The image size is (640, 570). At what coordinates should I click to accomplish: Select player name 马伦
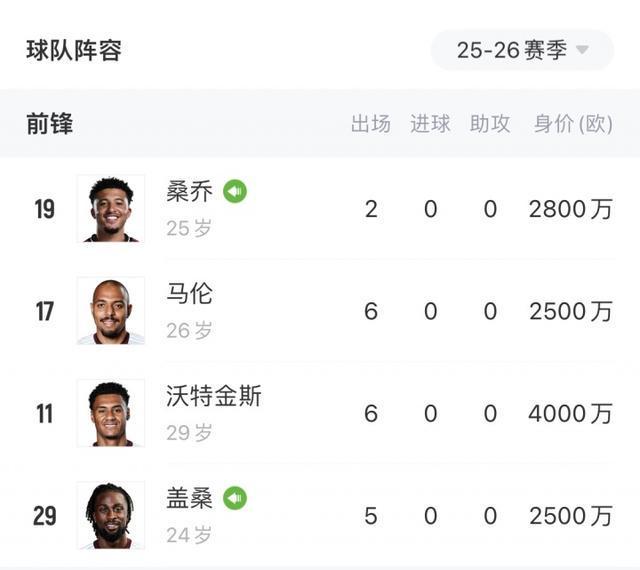[x=190, y=294]
